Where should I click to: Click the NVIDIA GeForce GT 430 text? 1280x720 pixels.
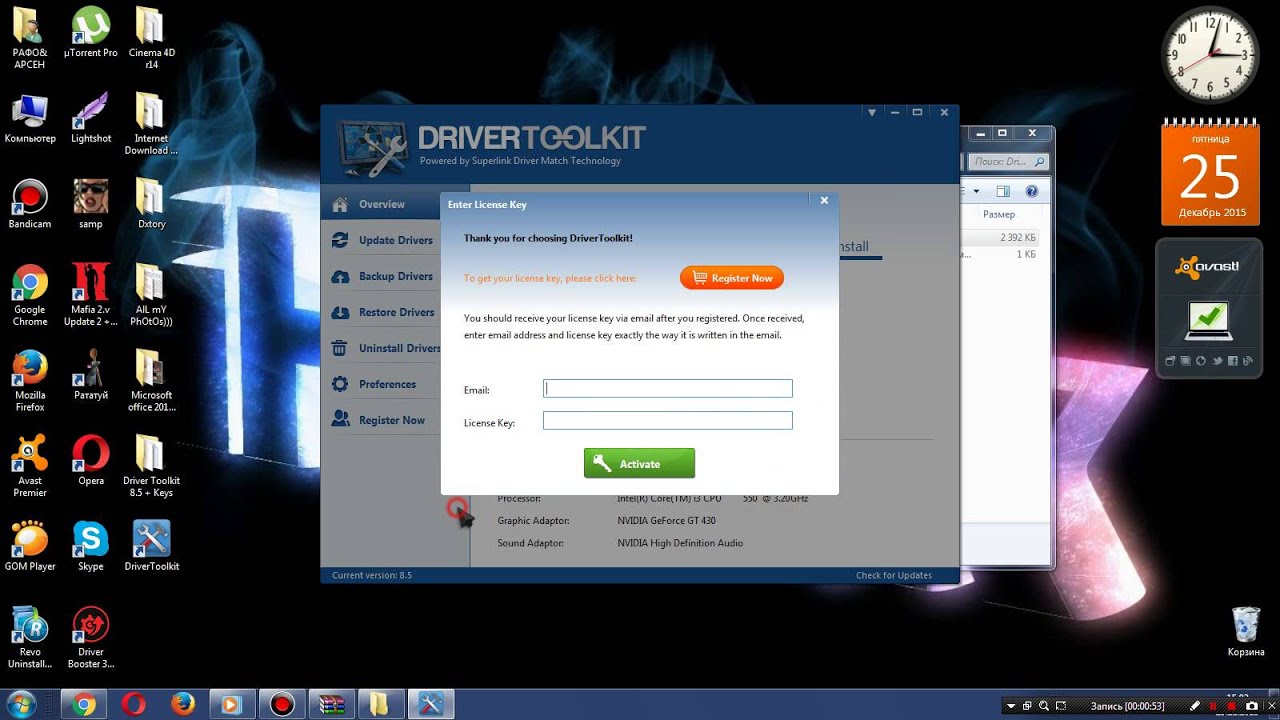pyautogui.click(x=666, y=521)
